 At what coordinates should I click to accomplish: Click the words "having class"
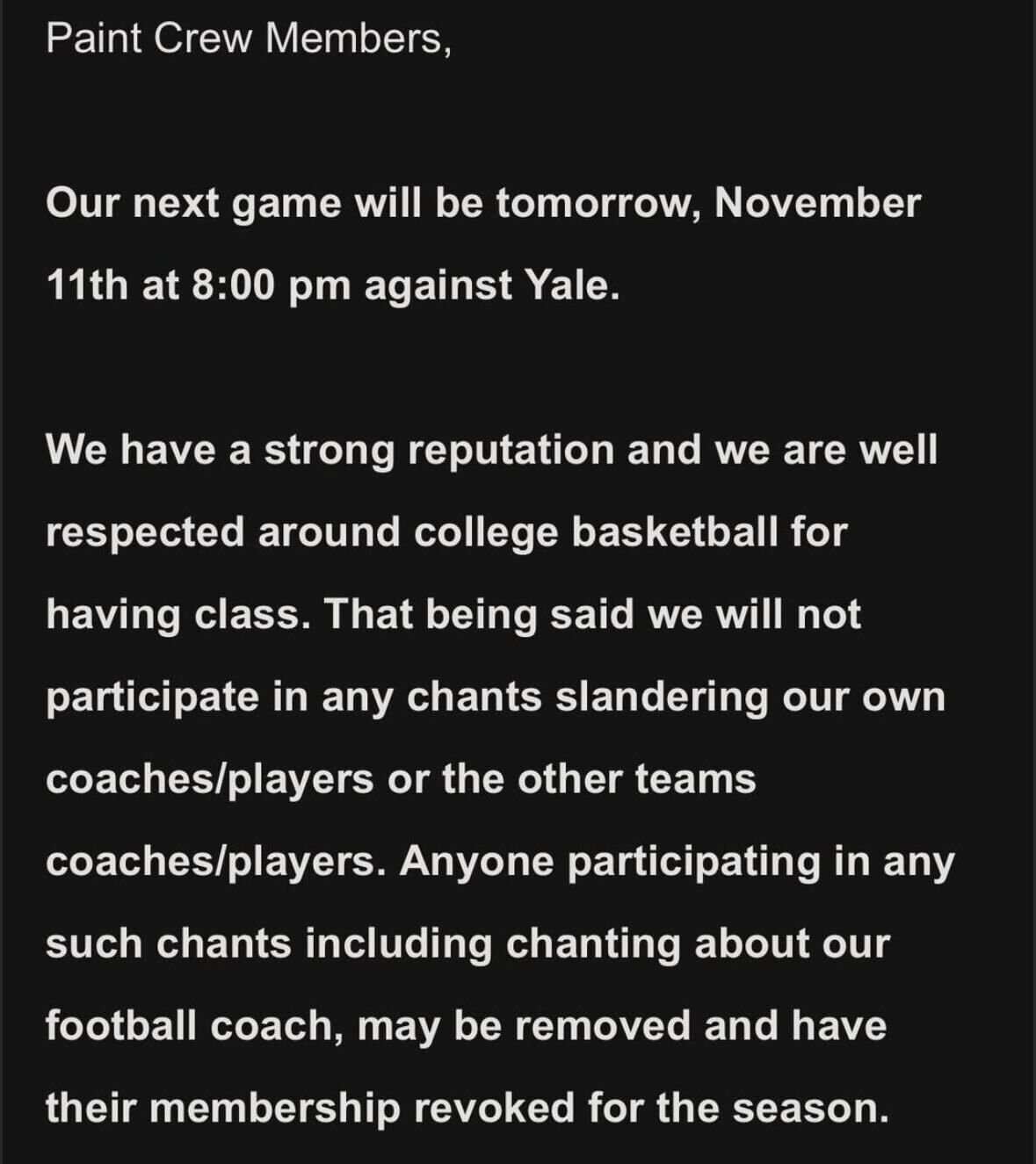pyautogui.click(x=177, y=614)
